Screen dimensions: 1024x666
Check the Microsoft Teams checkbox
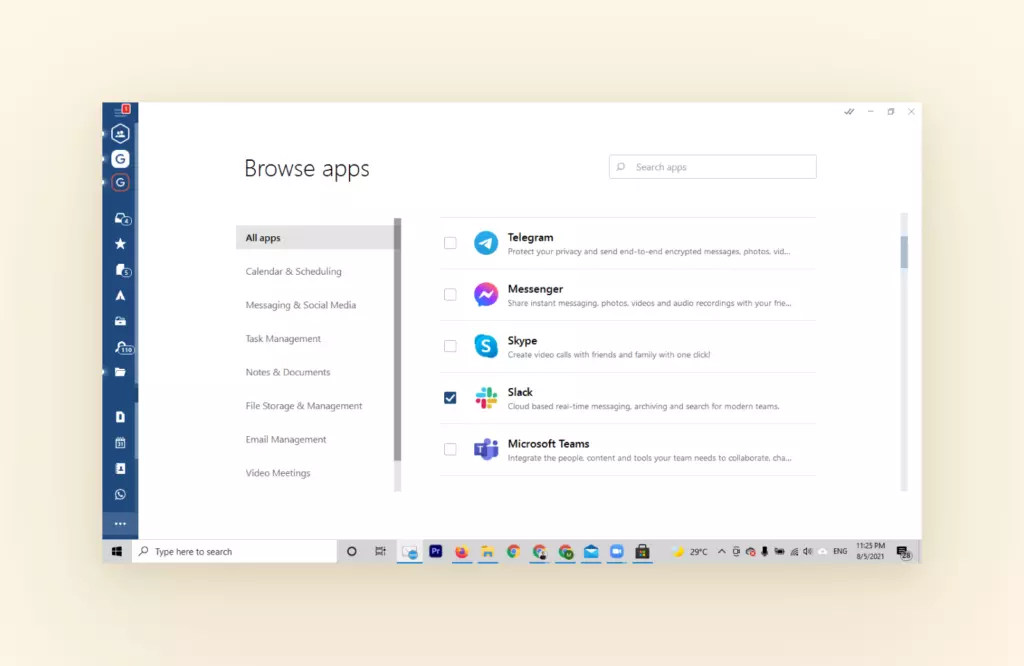(450, 449)
